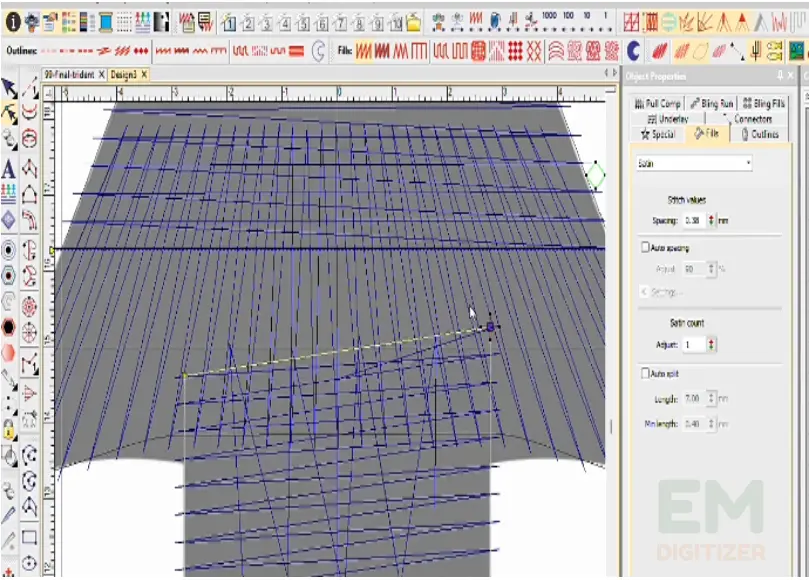Click the trident cactus icon in fill toolbar

tap(756, 51)
